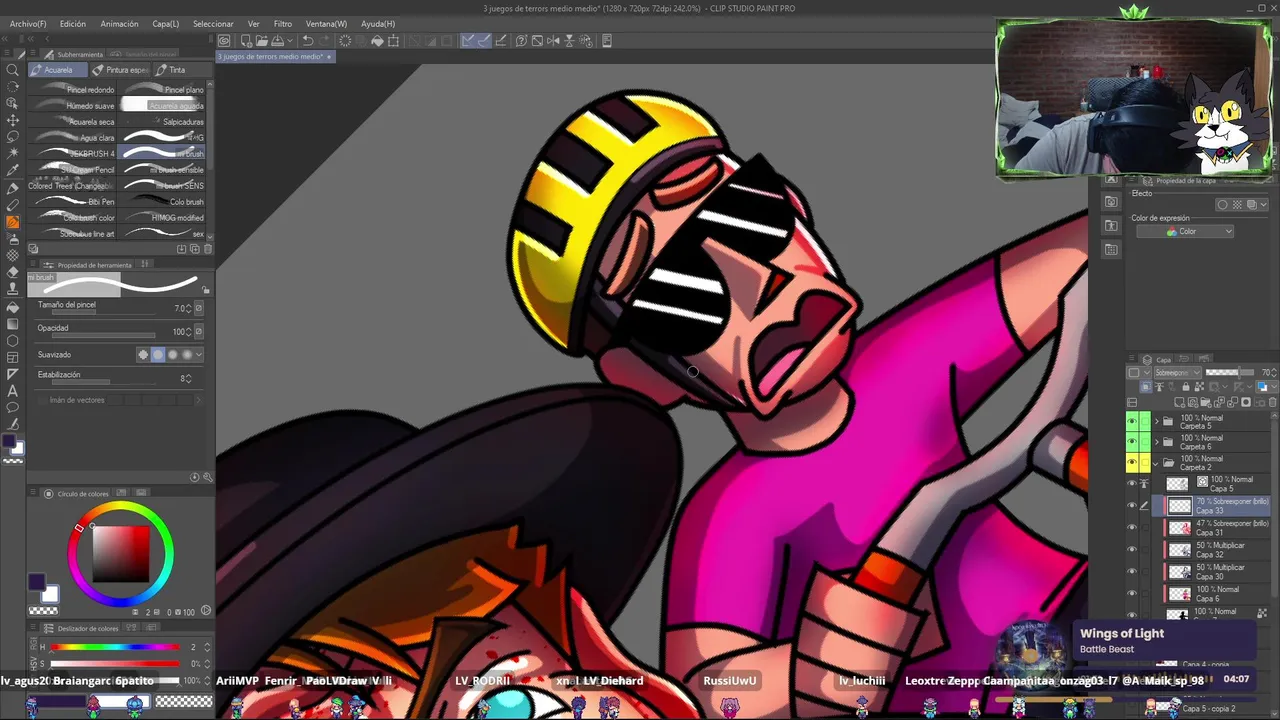Image resolution: width=1280 pixels, height=720 pixels.
Task: Select the Gradient tool
Action: point(13,324)
